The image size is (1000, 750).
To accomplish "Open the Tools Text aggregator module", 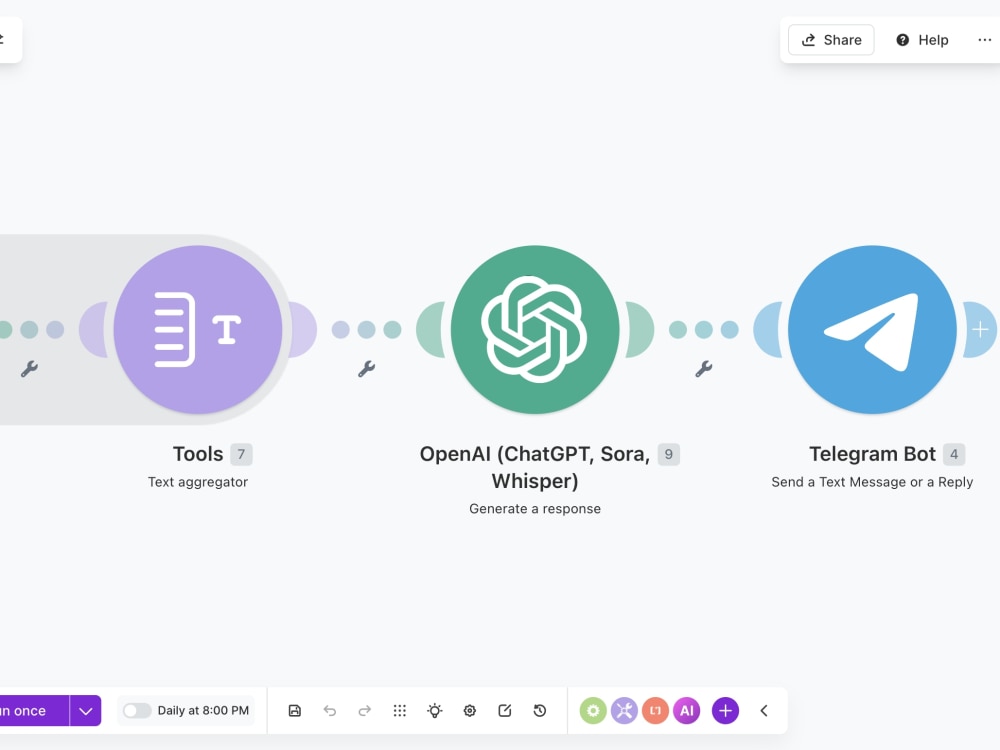I will (x=198, y=330).
